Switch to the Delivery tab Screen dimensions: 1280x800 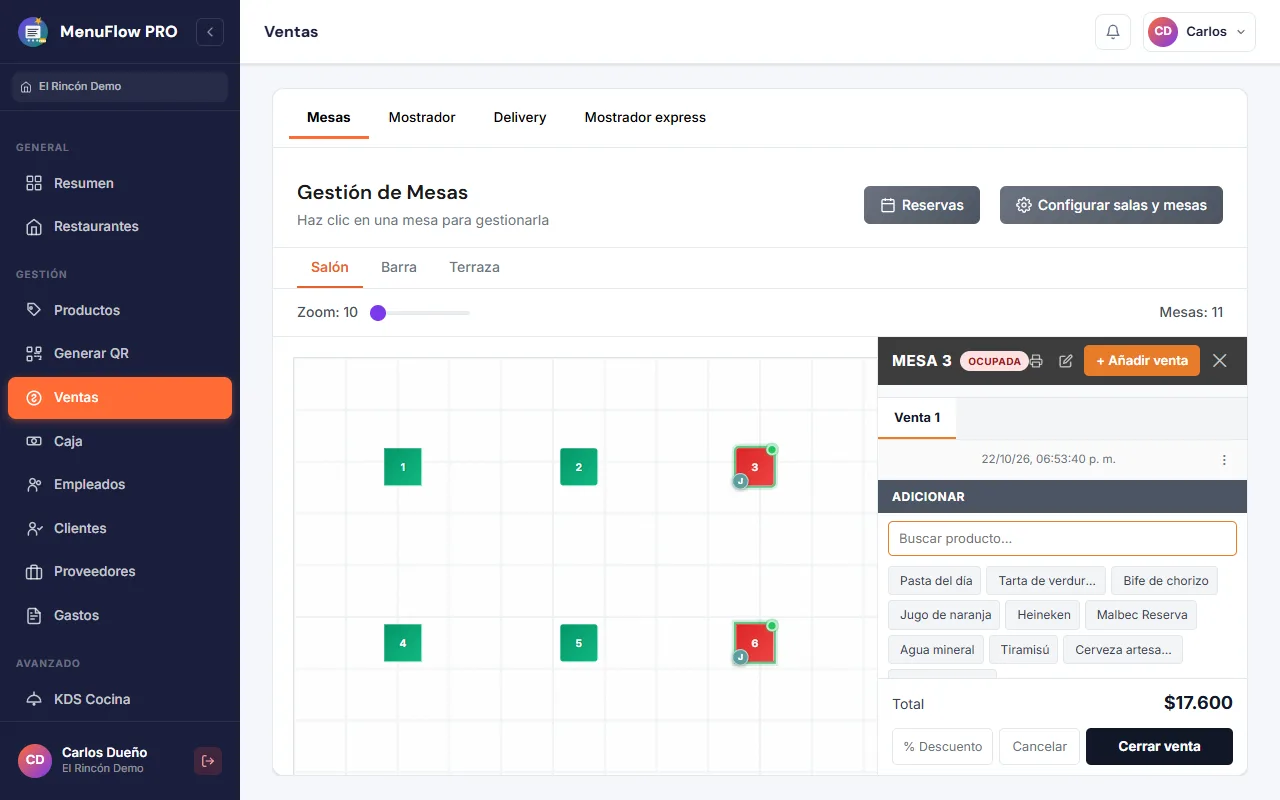[520, 117]
